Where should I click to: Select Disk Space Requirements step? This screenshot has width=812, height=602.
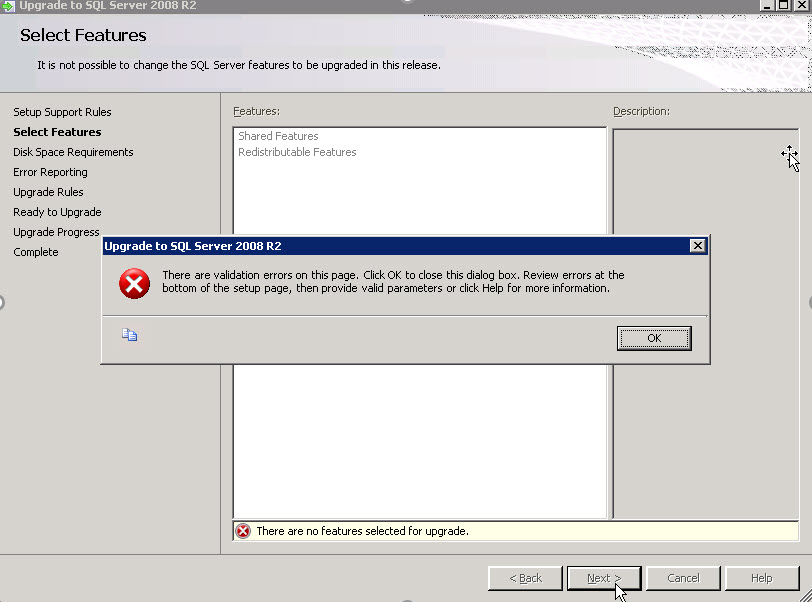tap(73, 152)
